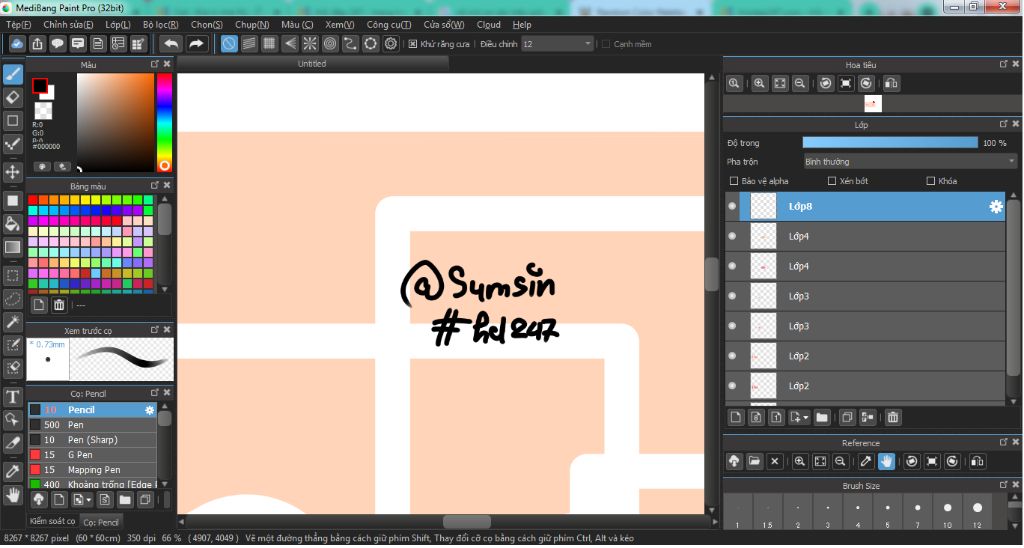Choose brush size 7 preset
This screenshot has height=548, width=1024.
(x=918, y=511)
